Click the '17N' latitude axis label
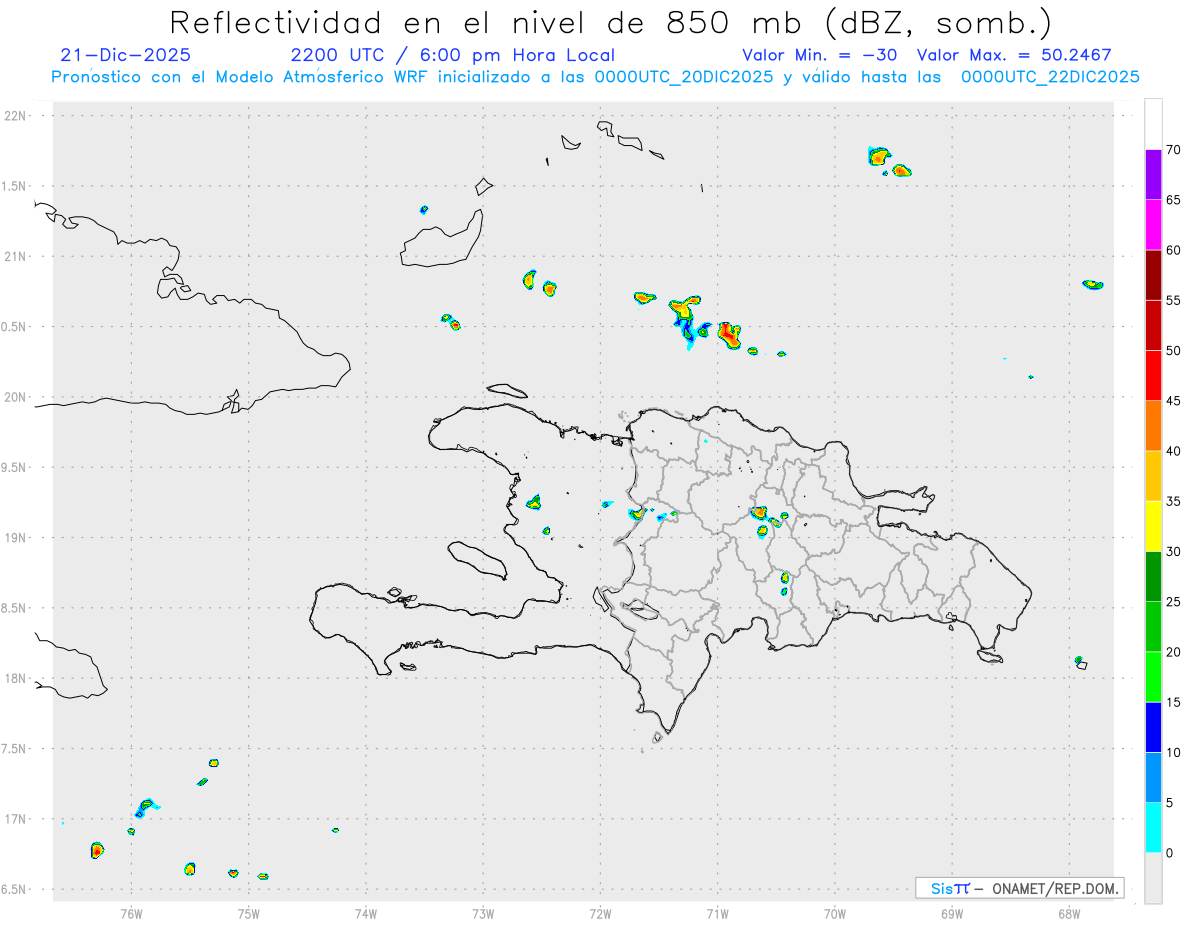Image resolution: width=1200 pixels, height=927 pixels. [17, 819]
